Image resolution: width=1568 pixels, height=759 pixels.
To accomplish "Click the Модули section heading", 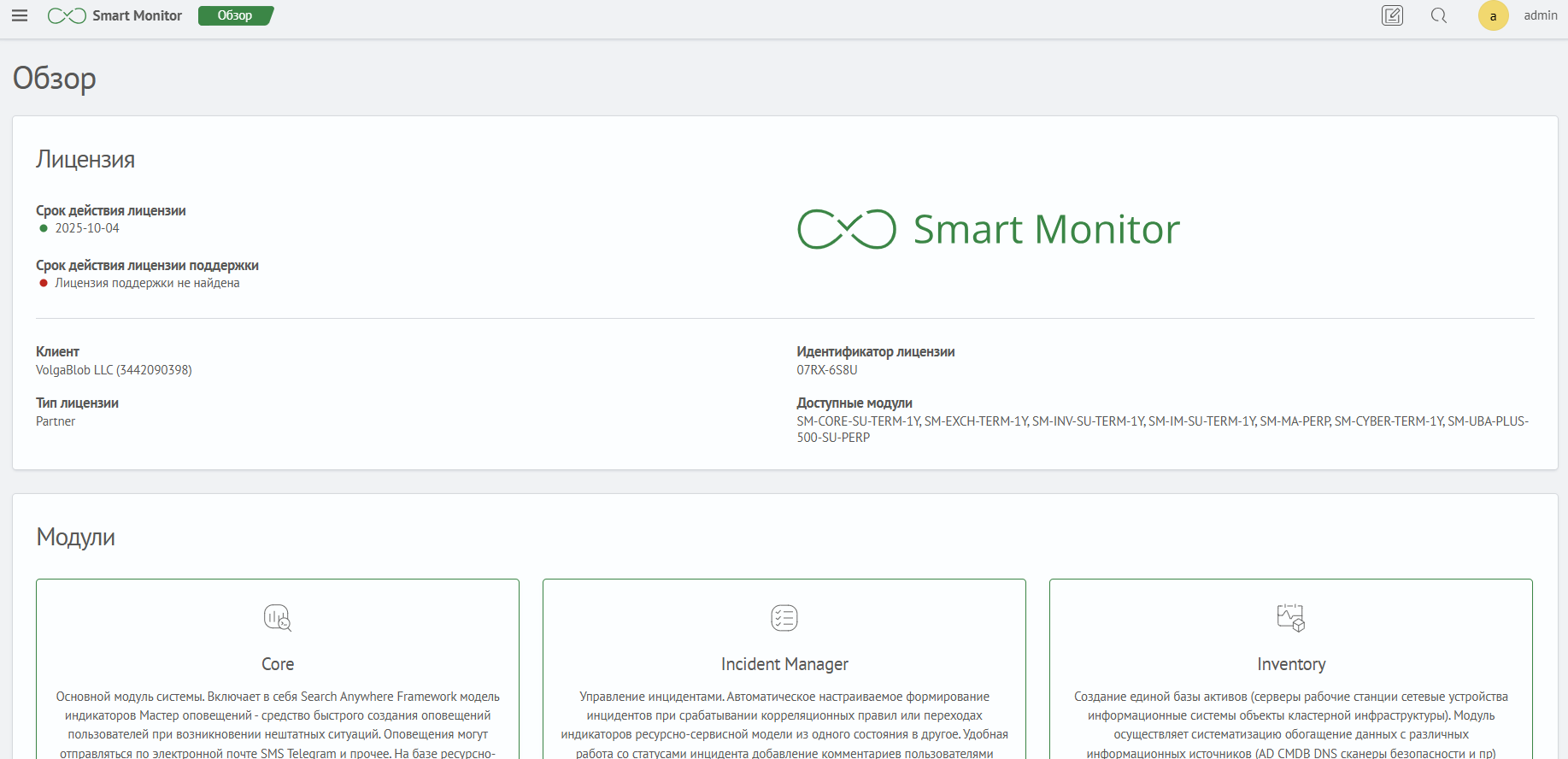I will pyautogui.click(x=75, y=538).
